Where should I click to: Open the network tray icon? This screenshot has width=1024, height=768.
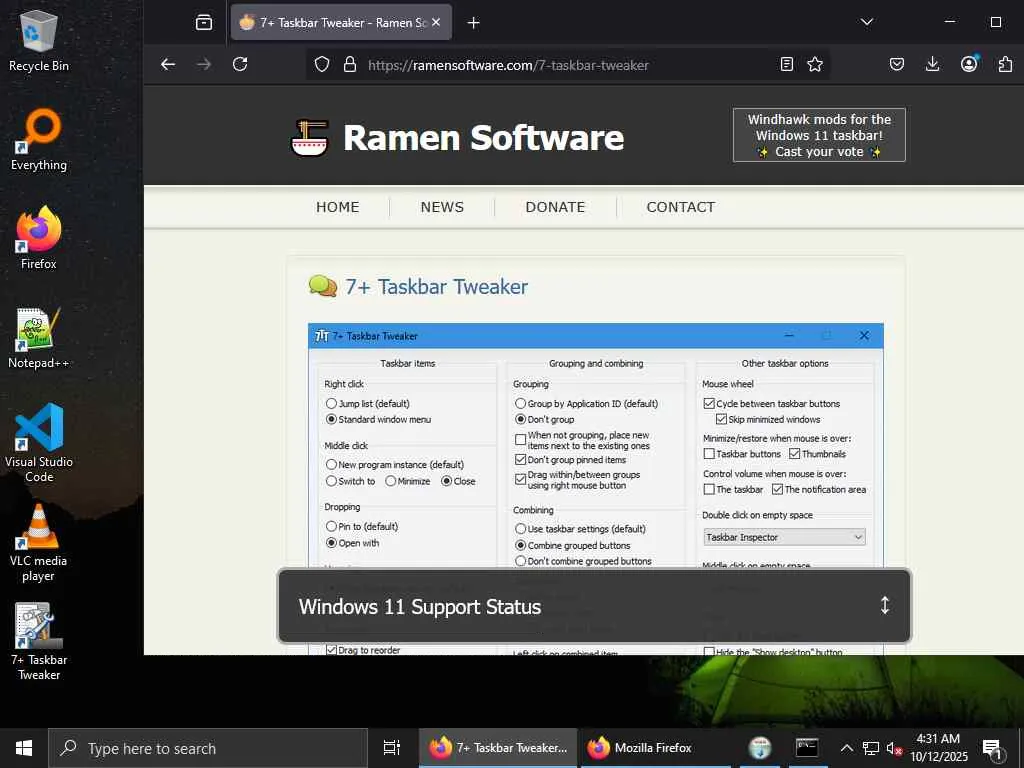coord(871,748)
